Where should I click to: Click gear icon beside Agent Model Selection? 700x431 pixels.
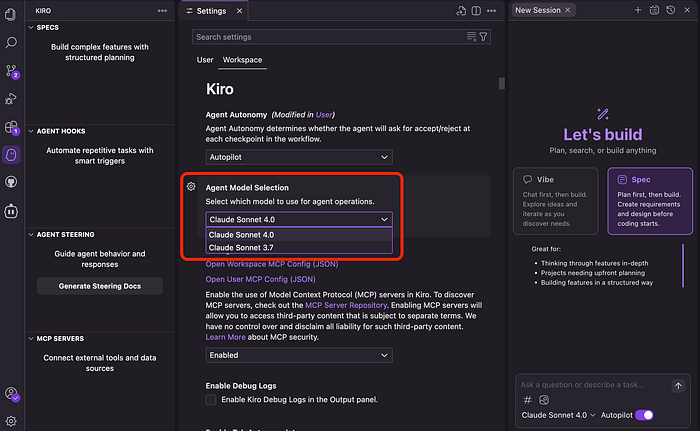(191, 187)
